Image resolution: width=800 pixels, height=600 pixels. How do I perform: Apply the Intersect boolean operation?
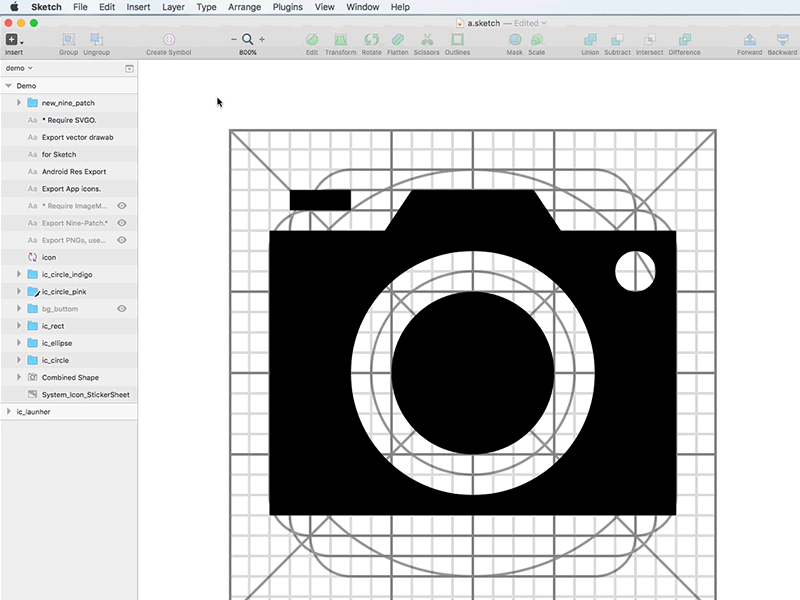(649, 40)
